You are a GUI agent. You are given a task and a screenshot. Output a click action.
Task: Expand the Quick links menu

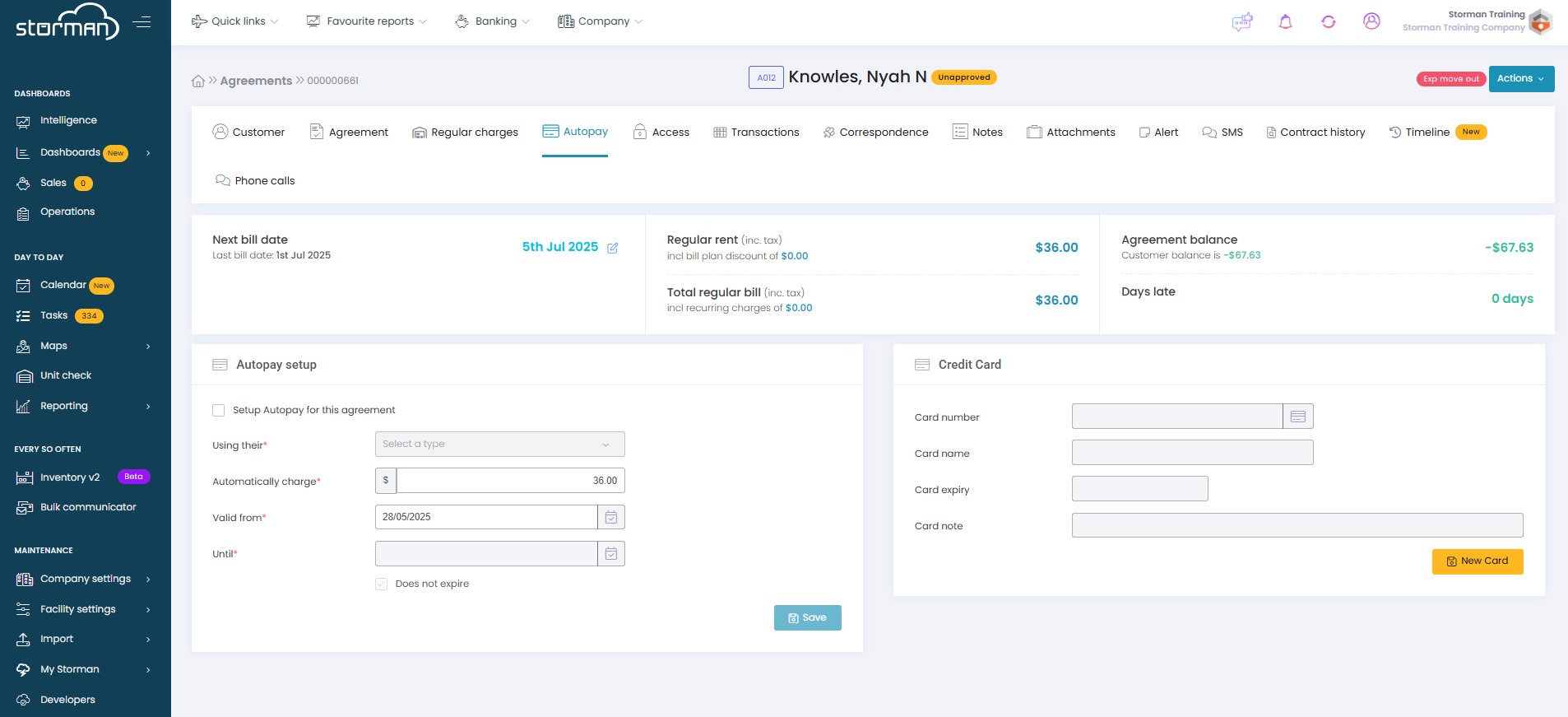(x=235, y=21)
